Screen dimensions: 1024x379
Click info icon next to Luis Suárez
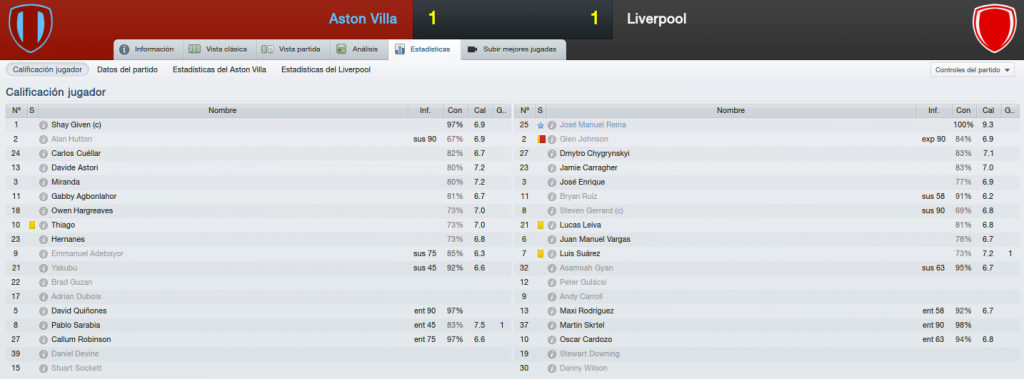pos(552,254)
